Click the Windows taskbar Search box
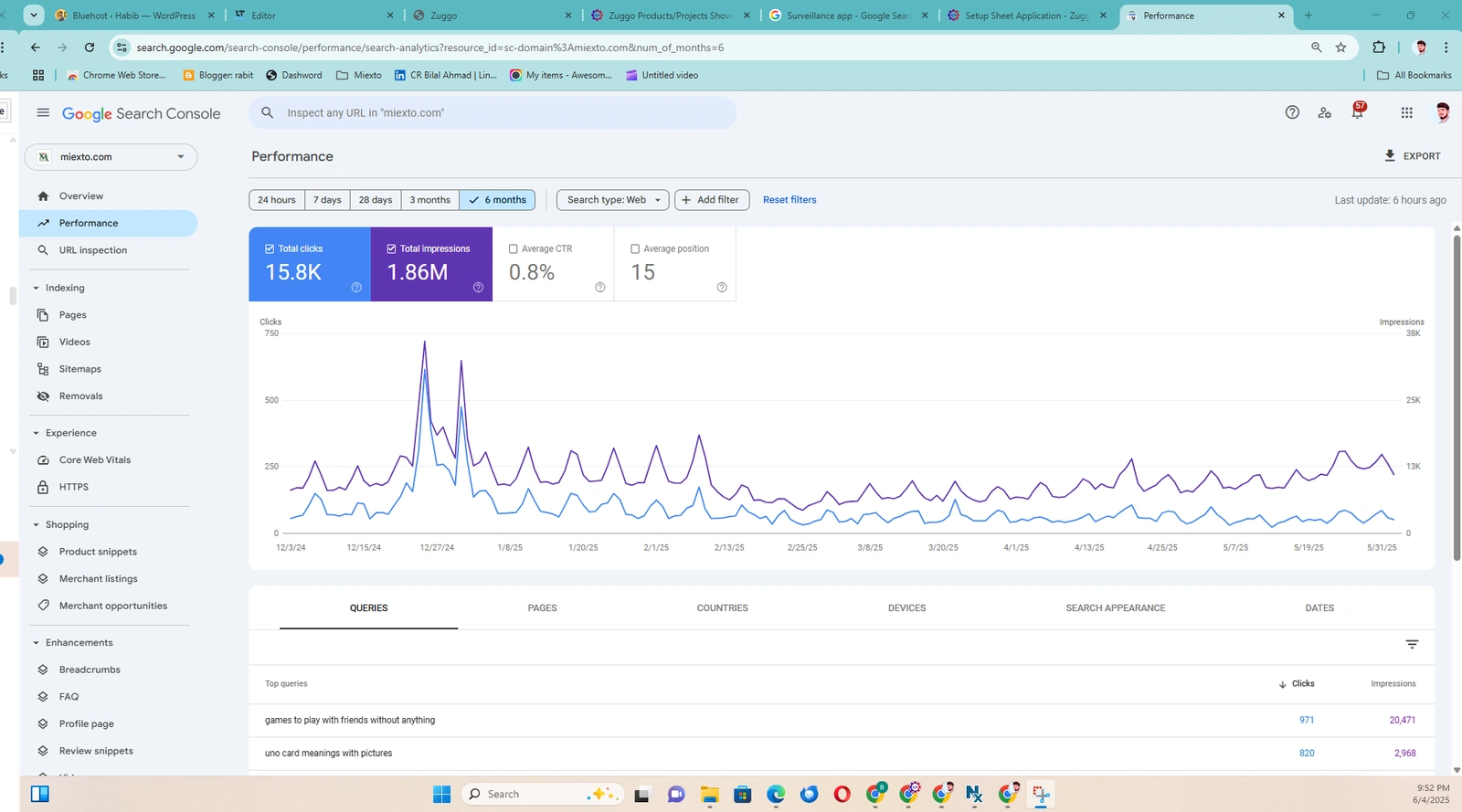The image size is (1462, 812). (543, 795)
